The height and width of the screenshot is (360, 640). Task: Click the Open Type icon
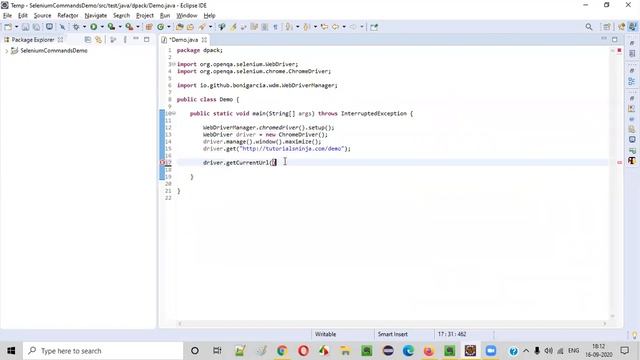[x=180, y=27]
